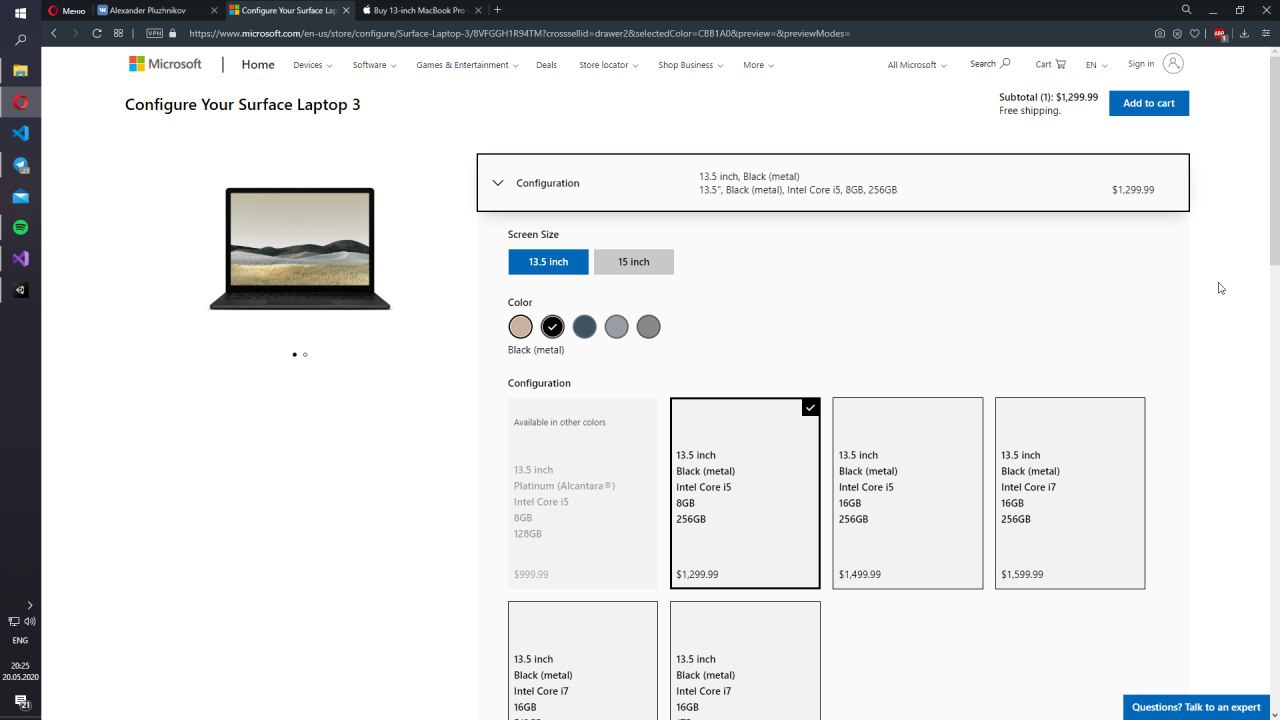Select the first image carousel dot
The width and height of the screenshot is (1280, 720).
[294, 354]
